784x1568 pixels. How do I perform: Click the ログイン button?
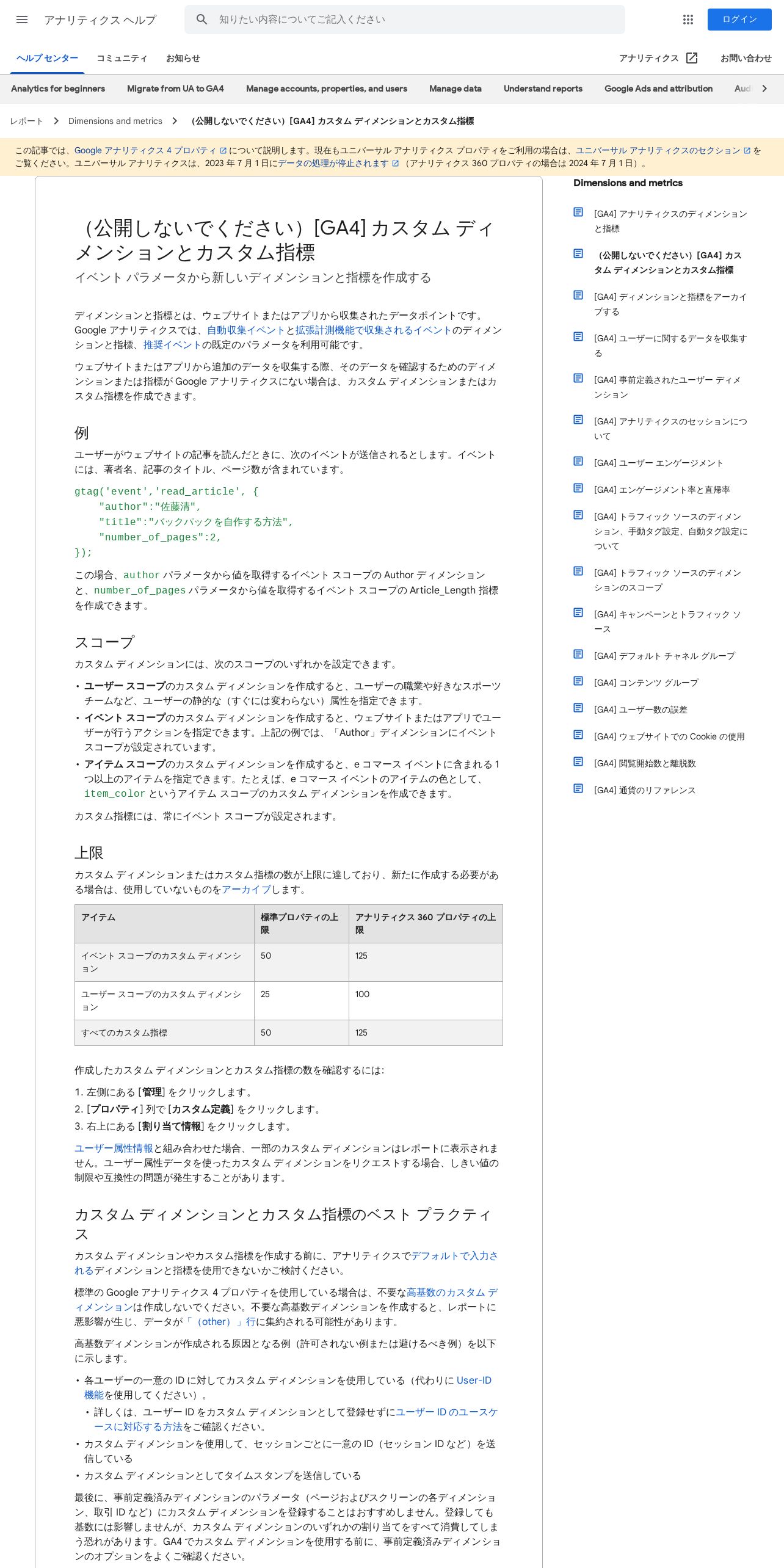tap(739, 20)
